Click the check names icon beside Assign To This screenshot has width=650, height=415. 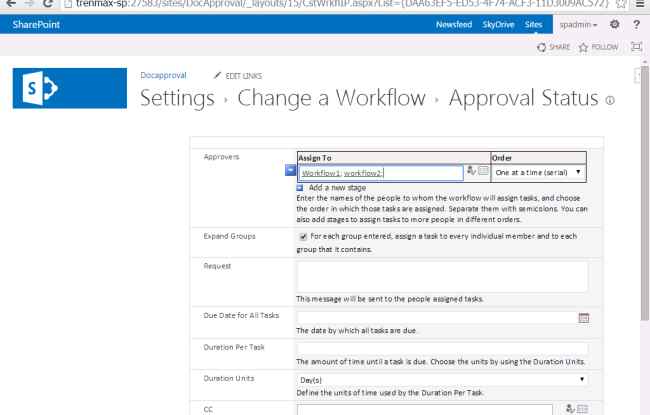tap(471, 170)
